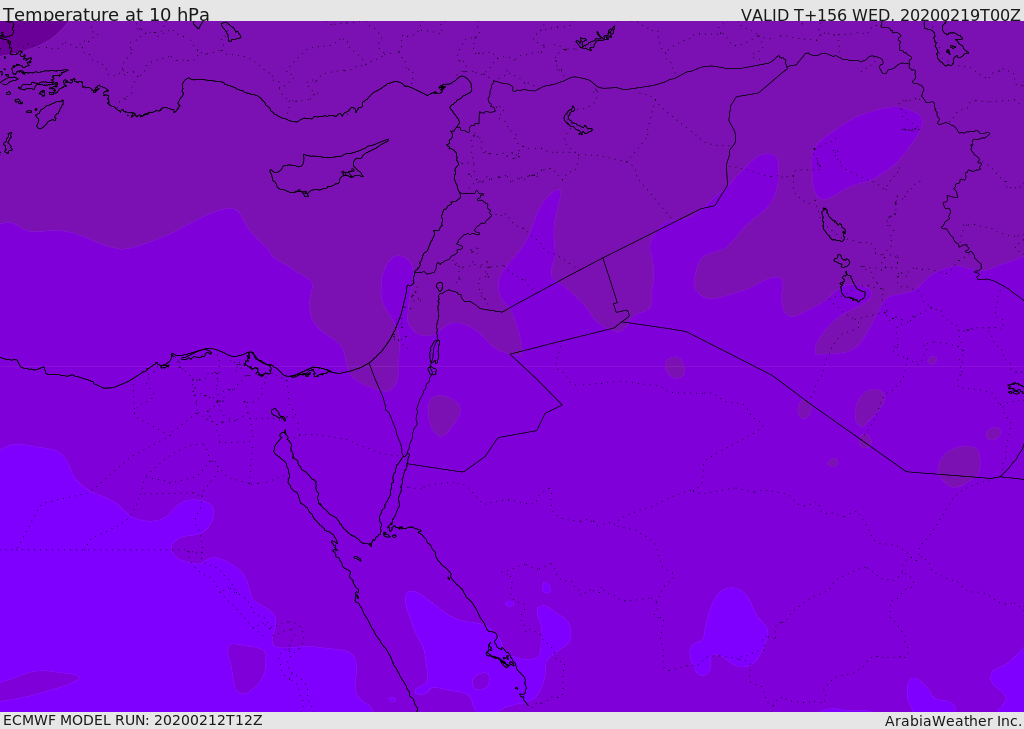Viewport: 1024px width, 729px height.
Task: Click the 'VALID T+156 WED. 20200219T00Z' label
Action: click(880, 15)
